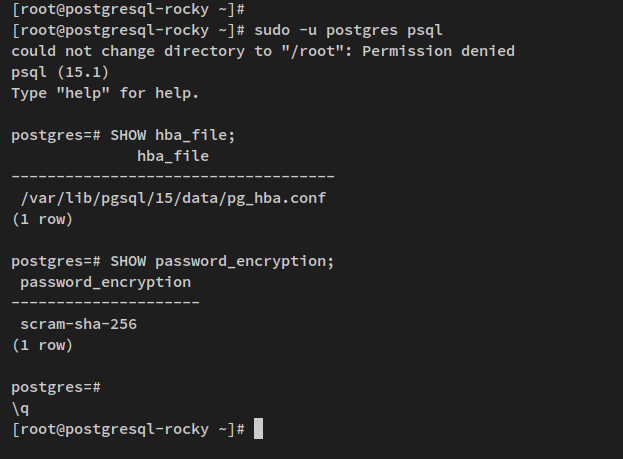Click the \q quit command line

[x=20, y=408]
